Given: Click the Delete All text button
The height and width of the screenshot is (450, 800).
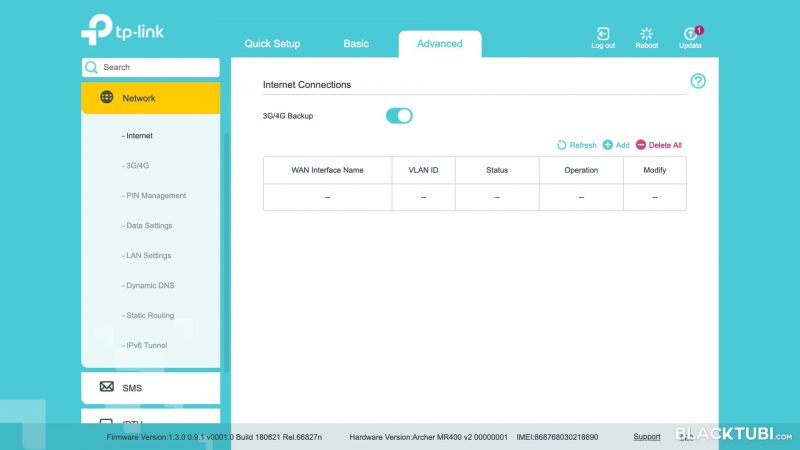Looking at the screenshot, I should (665, 145).
